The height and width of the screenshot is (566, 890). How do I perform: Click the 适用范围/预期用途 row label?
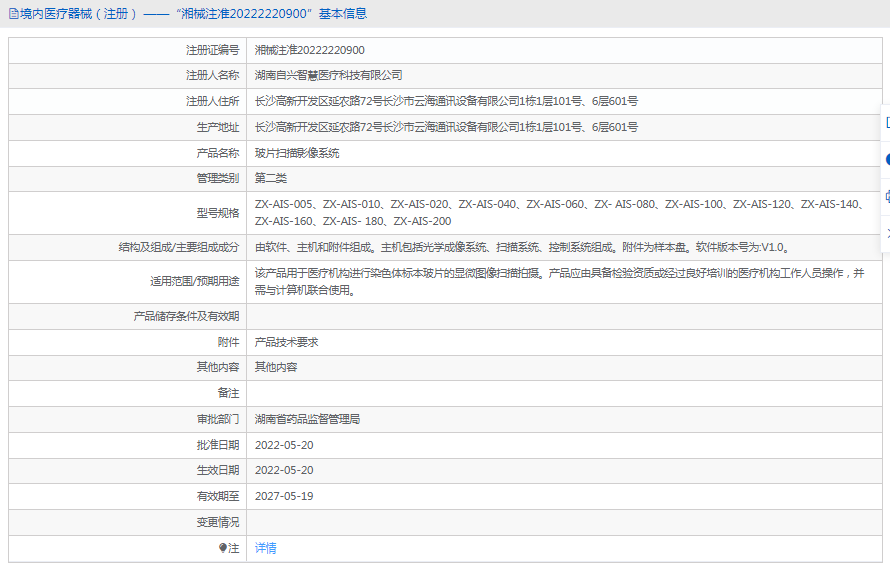(x=195, y=281)
